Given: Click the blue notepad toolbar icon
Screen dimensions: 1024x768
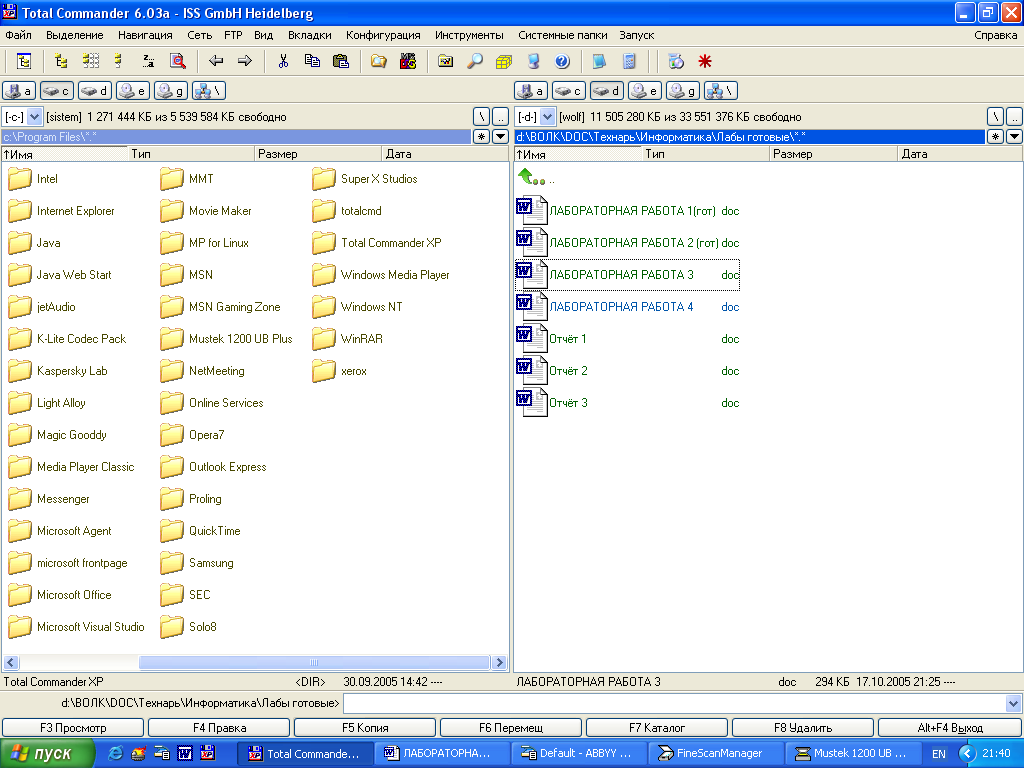Looking at the screenshot, I should pyautogui.click(x=599, y=61).
